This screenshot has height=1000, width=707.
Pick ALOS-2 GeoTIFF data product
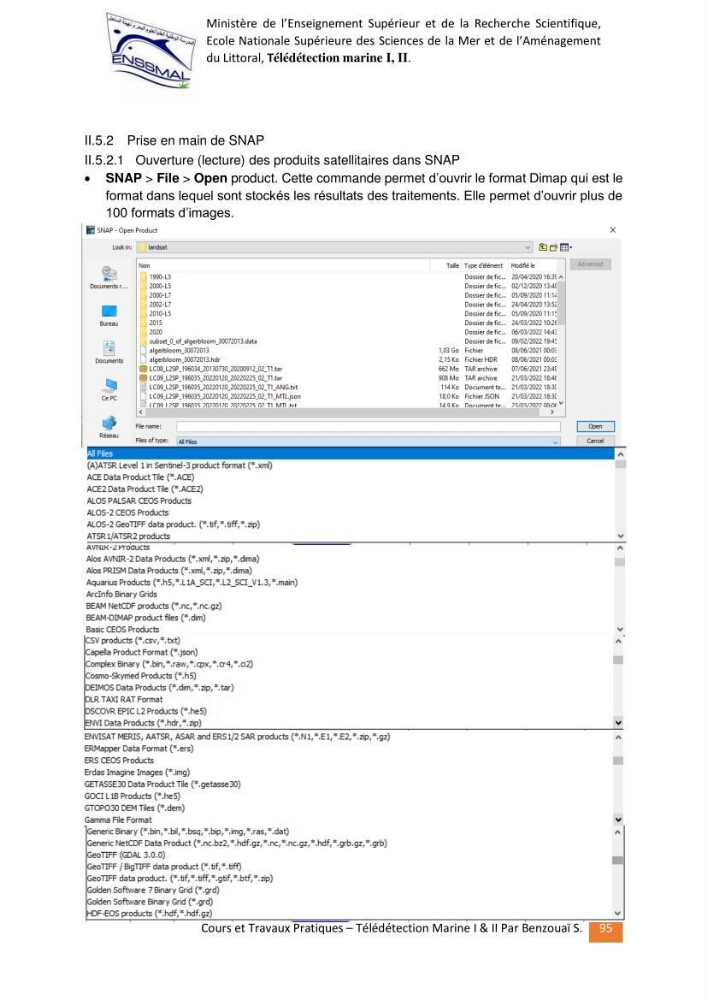[x=173, y=524]
